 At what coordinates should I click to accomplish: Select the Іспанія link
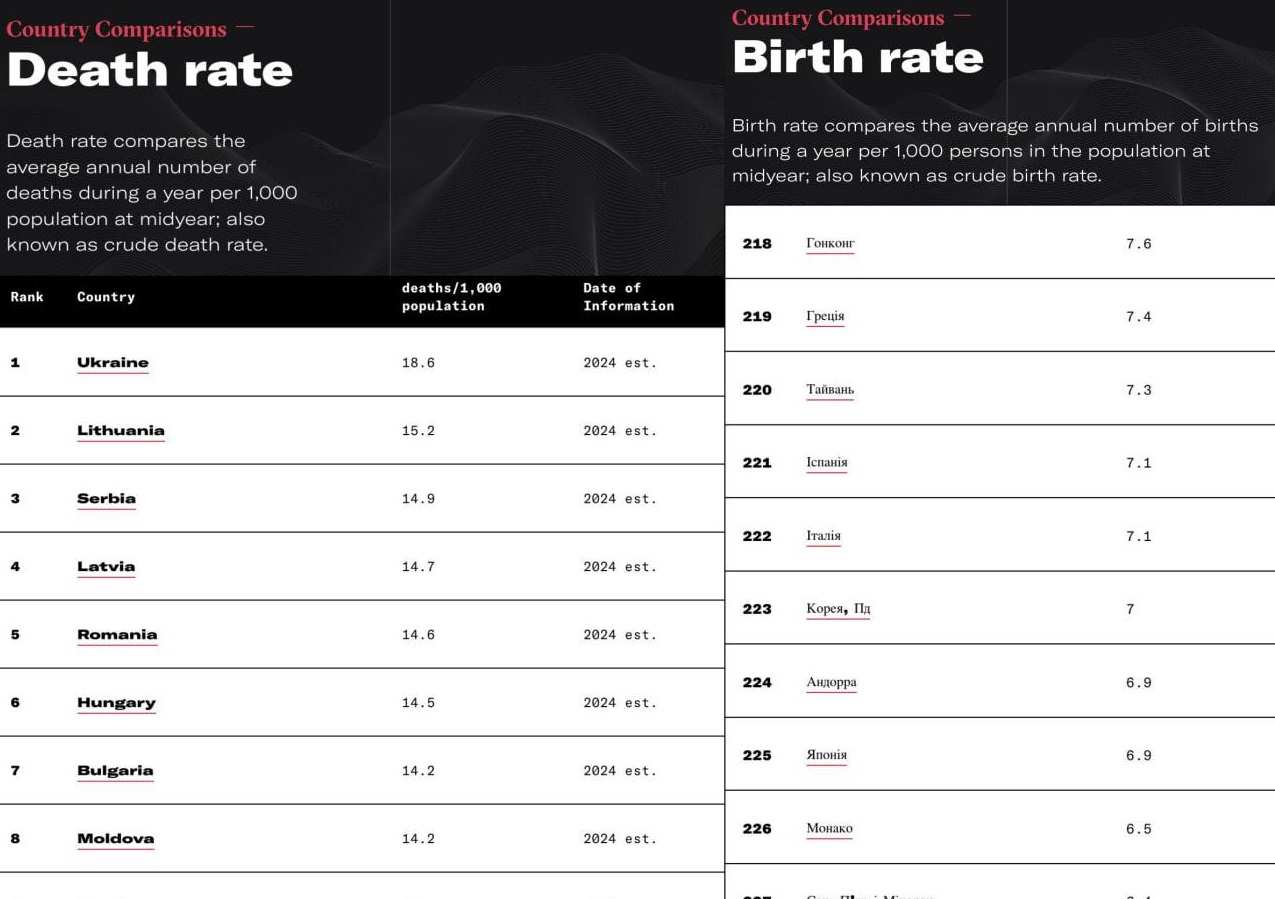tap(826, 463)
